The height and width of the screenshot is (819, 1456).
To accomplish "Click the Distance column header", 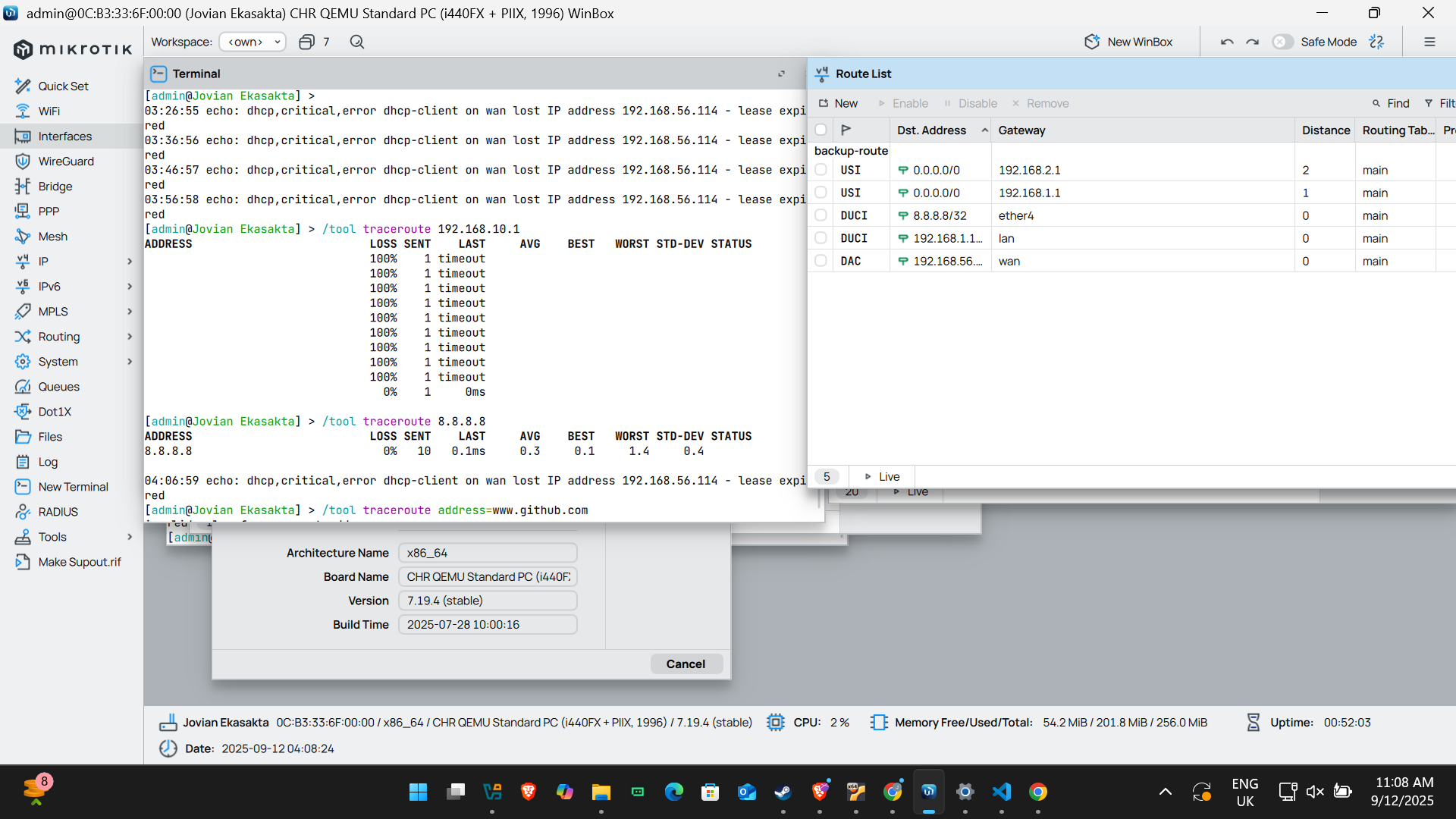I will pos(1326,130).
